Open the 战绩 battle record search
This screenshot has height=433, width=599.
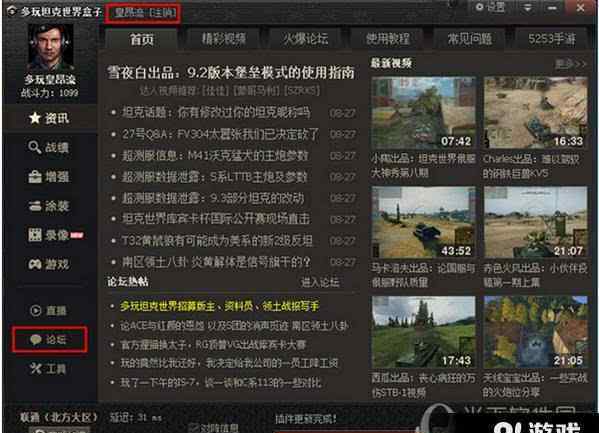(x=49, y=148)
